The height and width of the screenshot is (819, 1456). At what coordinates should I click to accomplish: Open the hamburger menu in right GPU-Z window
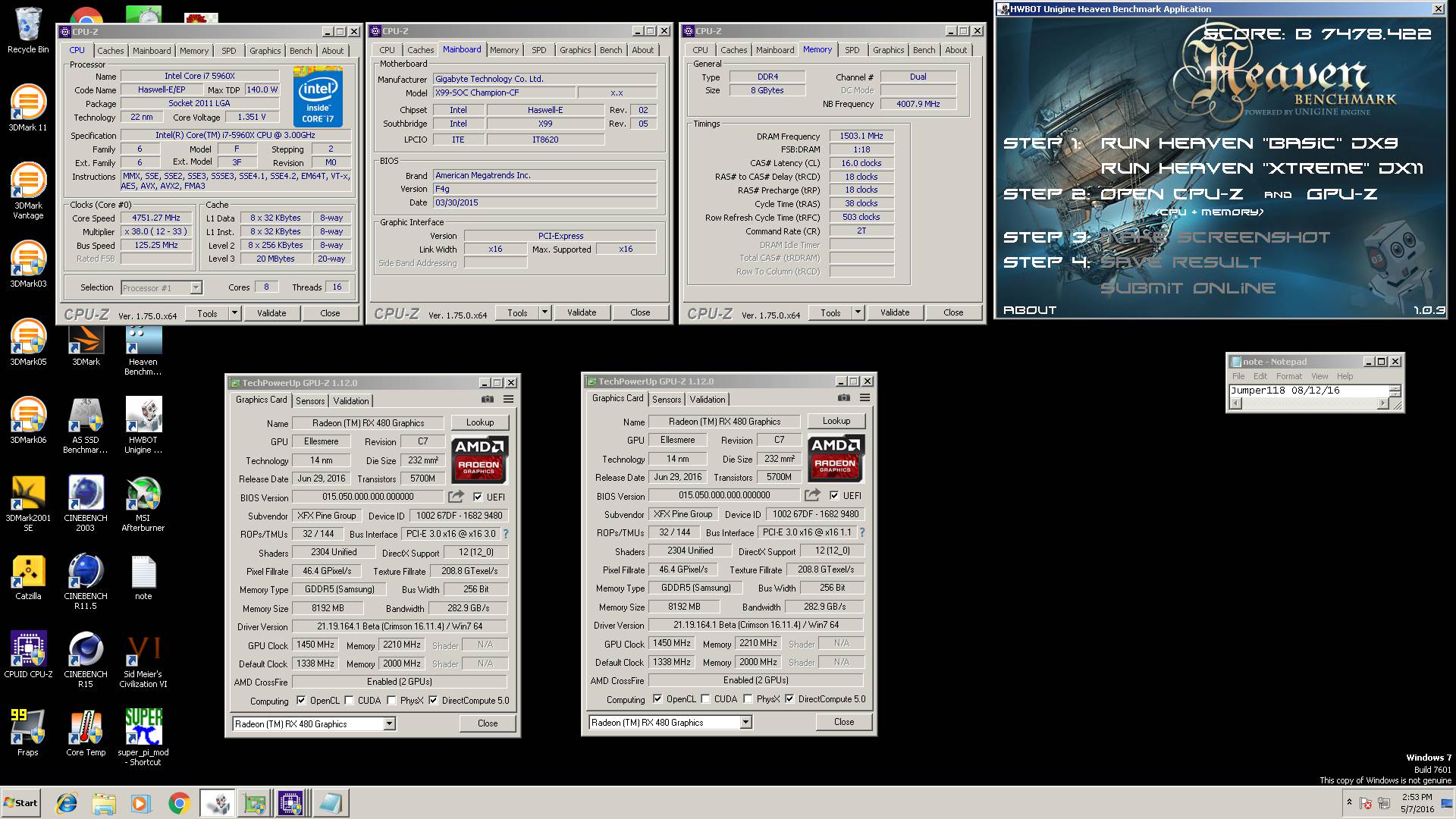[864, 398]
